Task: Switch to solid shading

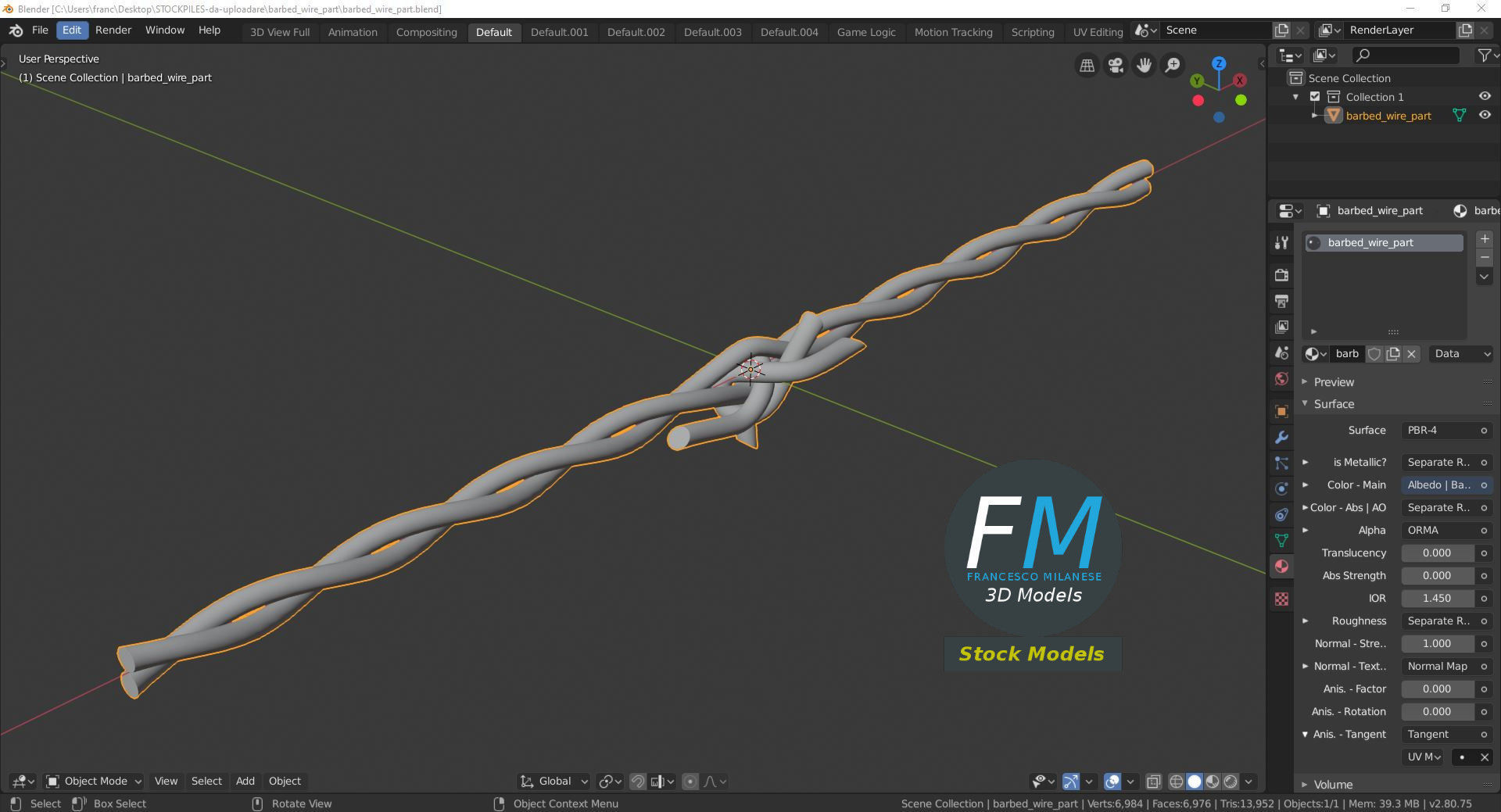Action: coord(1195,782)
